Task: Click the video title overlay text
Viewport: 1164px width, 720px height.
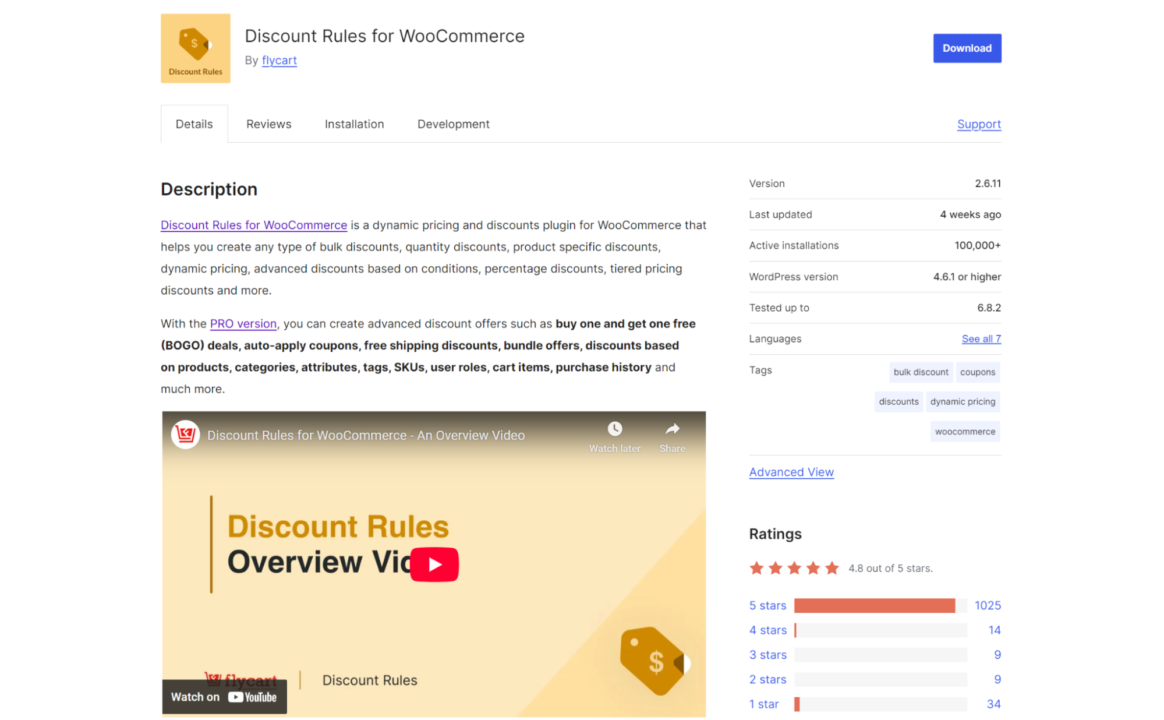Action: click(366, 436)
